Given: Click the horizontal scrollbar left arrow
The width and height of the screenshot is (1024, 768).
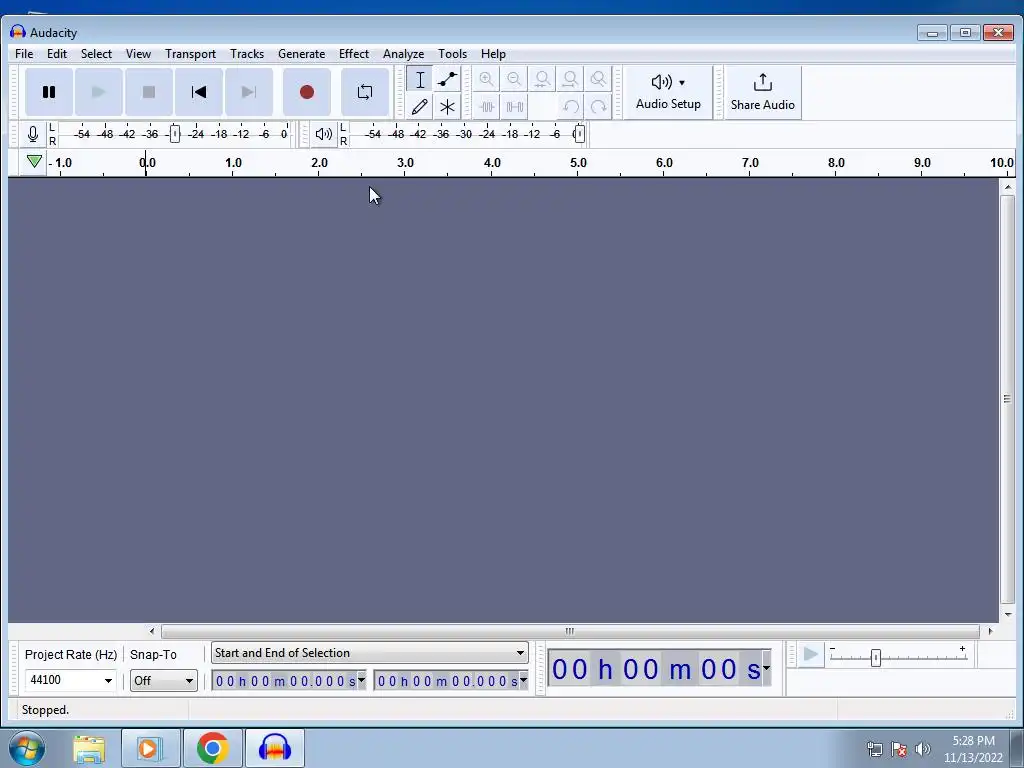Looking at the screenshot, I should (152, 631).
